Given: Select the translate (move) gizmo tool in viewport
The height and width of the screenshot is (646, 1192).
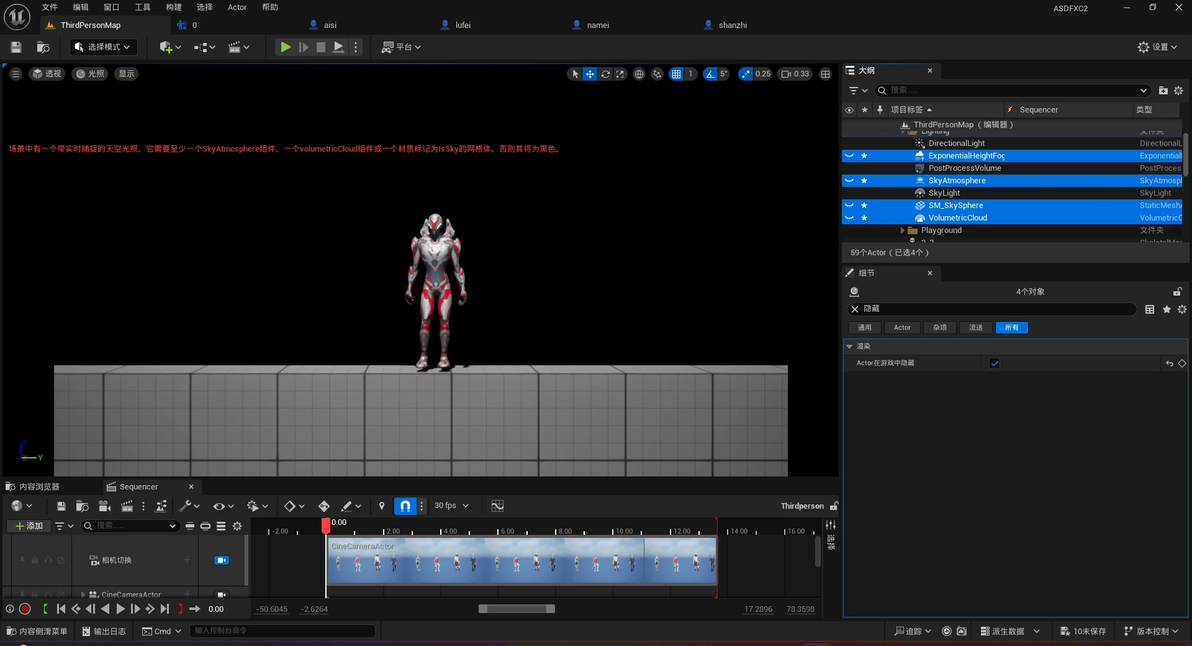Looking at the screenshot, I should coord(590,74).
